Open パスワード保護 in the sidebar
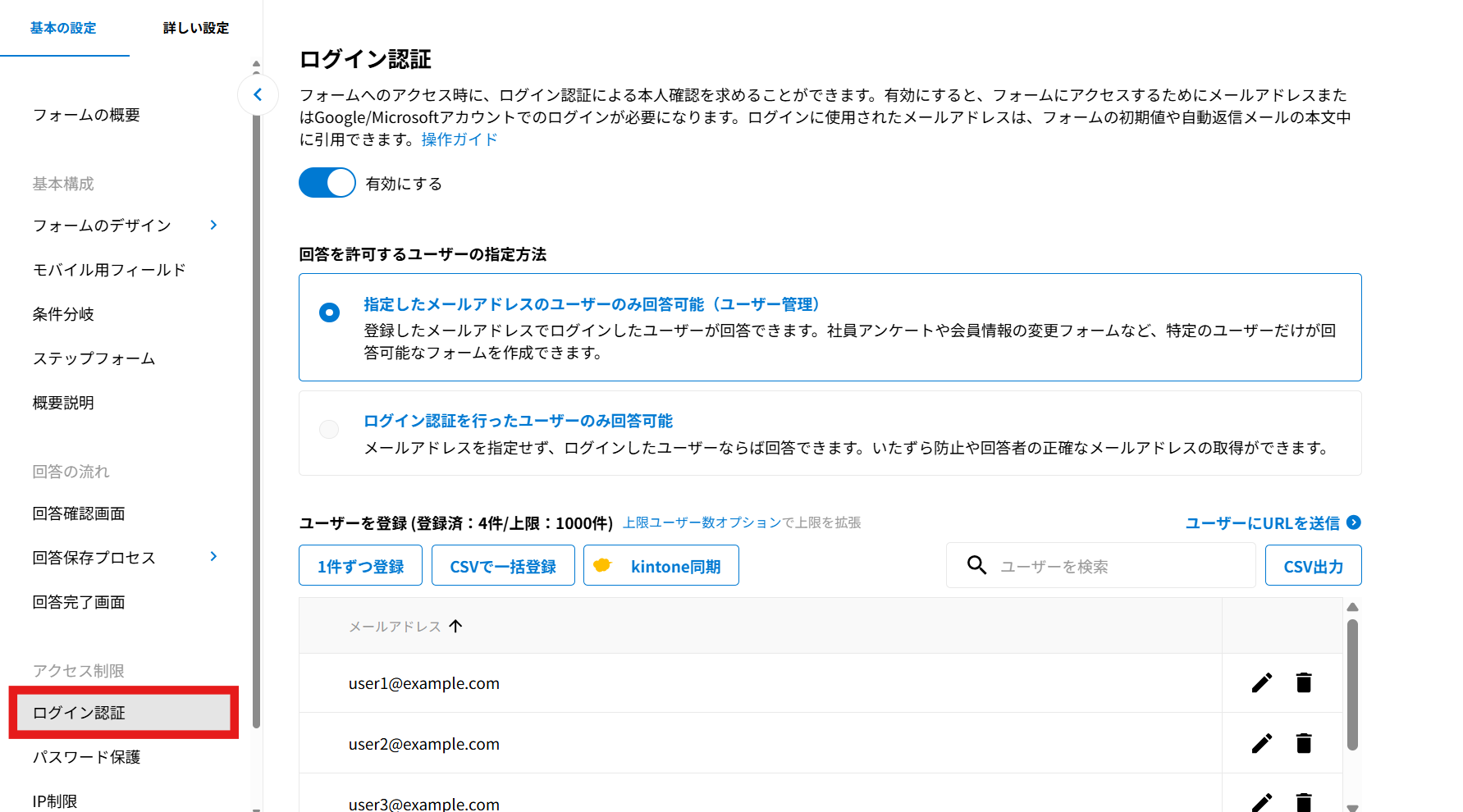This screenshot has width=1463, height=812. point(86,757)
